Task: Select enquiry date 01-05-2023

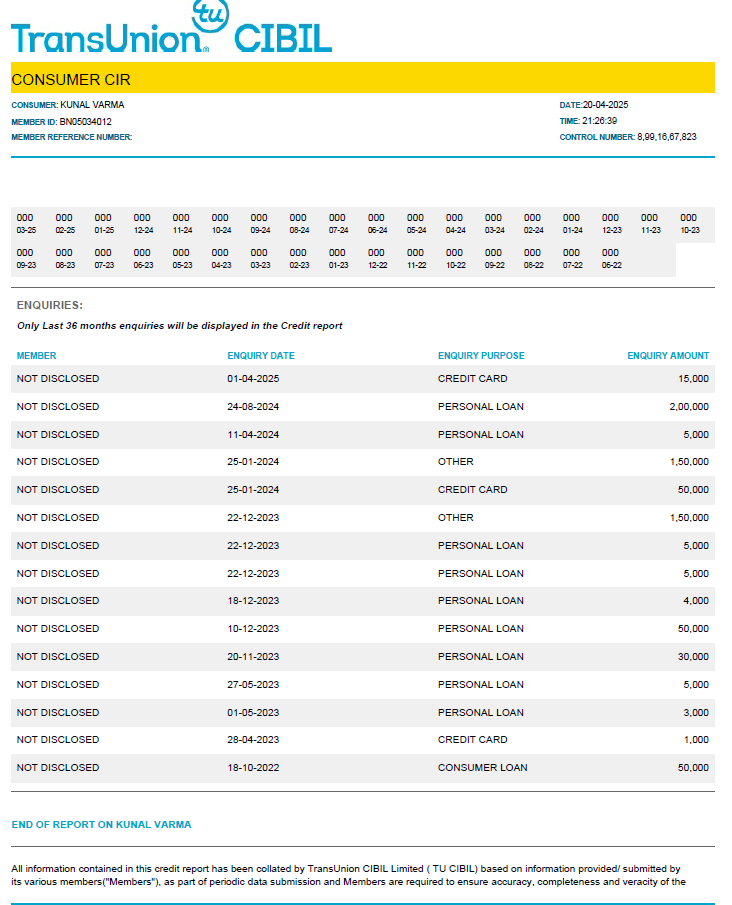Action: tap(253, 713)
